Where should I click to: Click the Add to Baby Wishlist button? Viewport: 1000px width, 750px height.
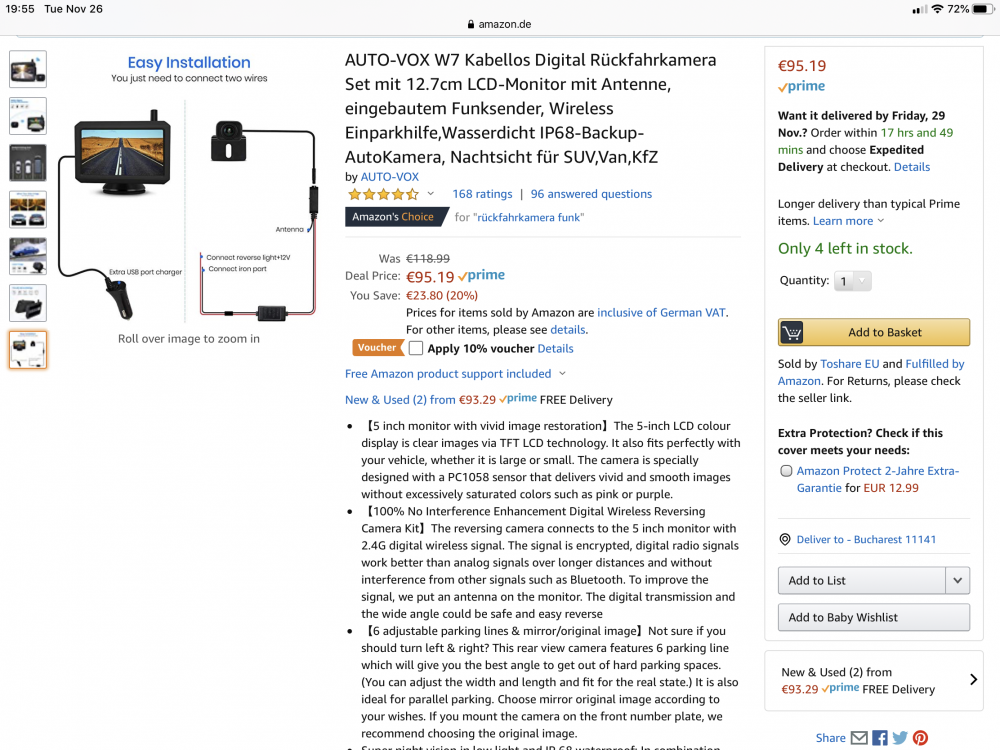[873, 617]
